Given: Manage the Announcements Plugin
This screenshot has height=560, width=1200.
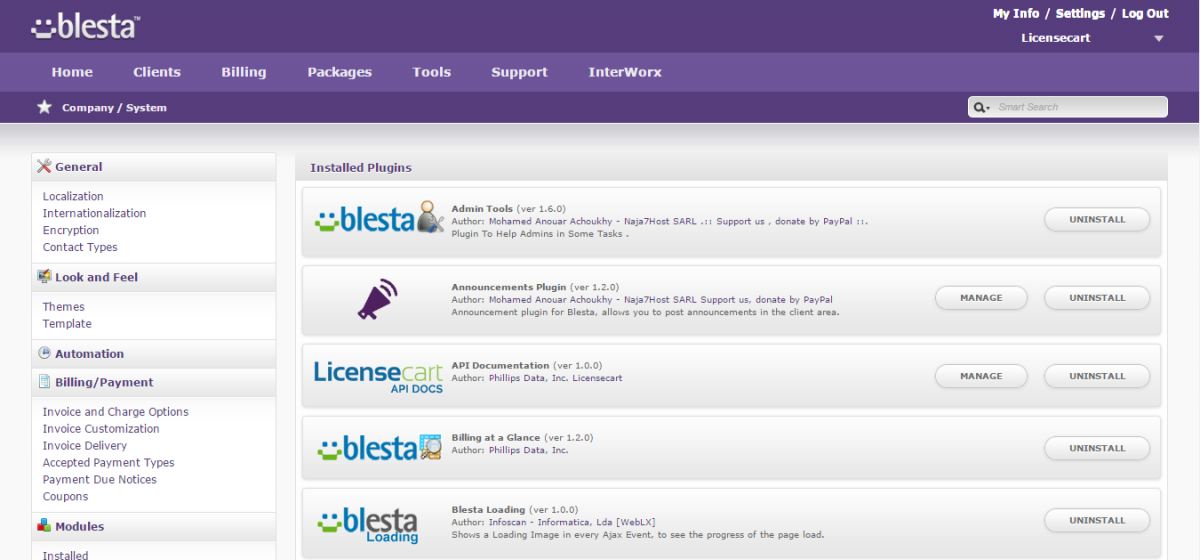Looking at the screenshot, I should point(981,298).
